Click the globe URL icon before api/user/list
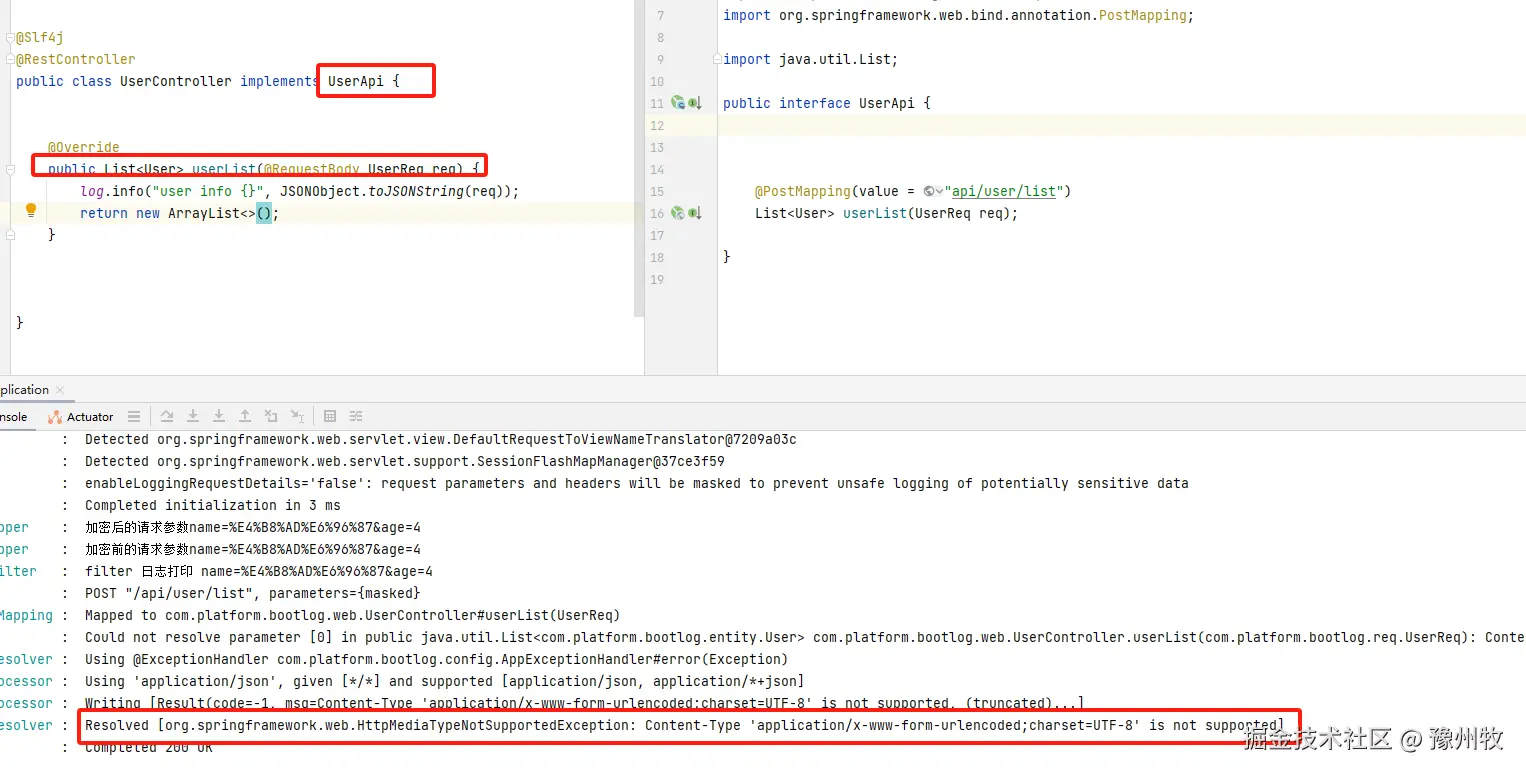Image resolution: width=1526 pixels, height=775 pixels. click(x=929, y=191)
